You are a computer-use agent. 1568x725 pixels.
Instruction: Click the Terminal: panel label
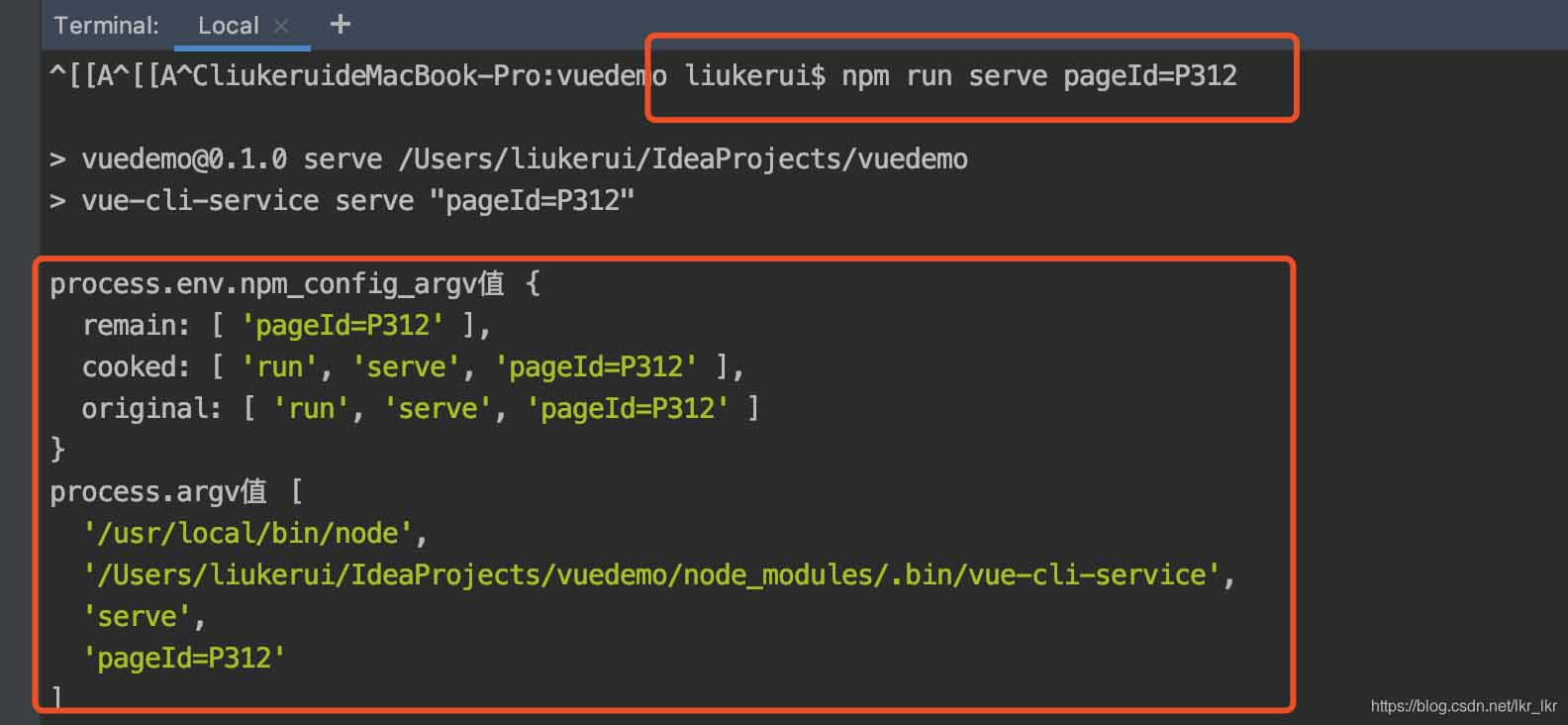[106, 26]
